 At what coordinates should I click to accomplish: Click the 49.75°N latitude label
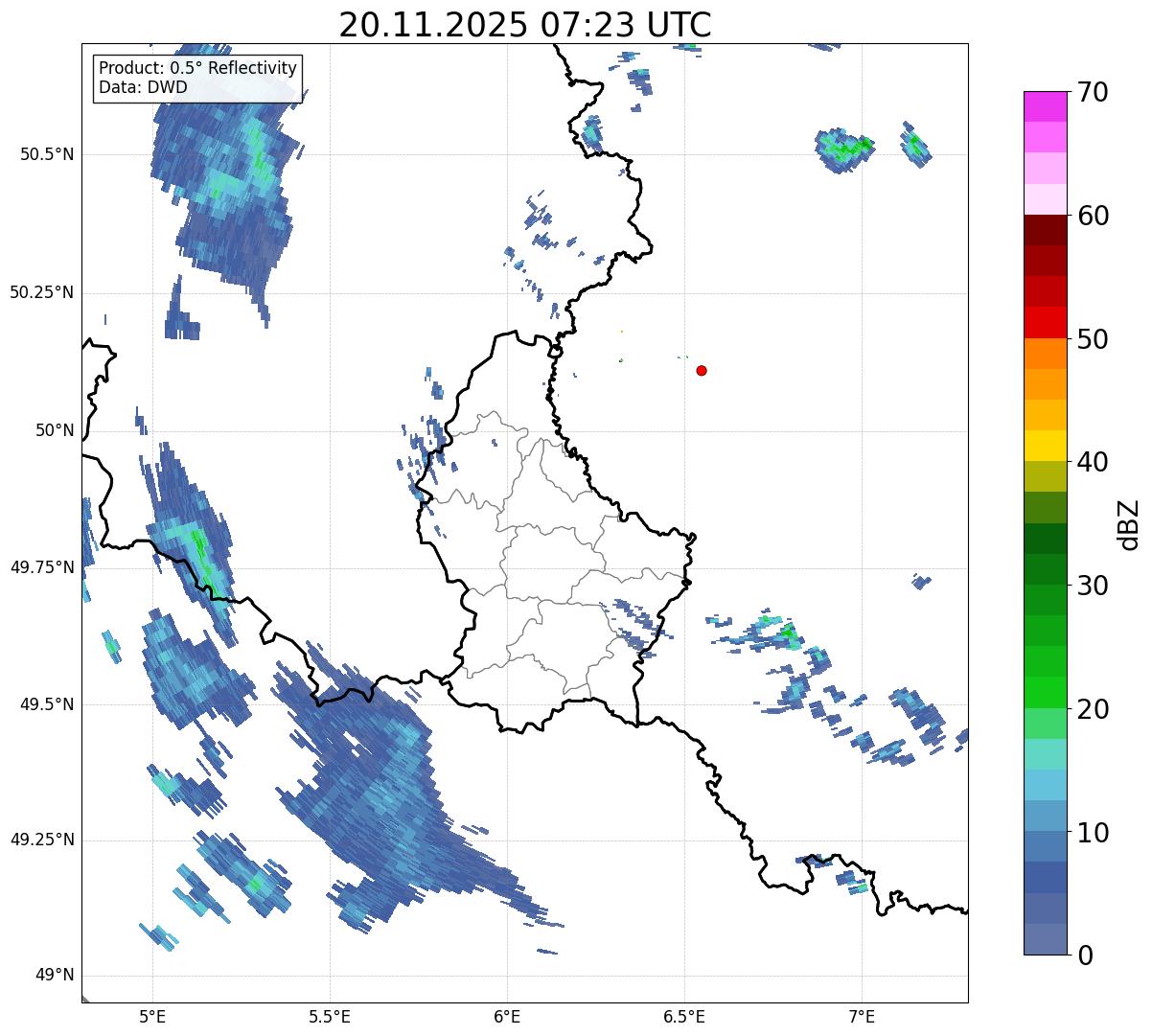42,567
